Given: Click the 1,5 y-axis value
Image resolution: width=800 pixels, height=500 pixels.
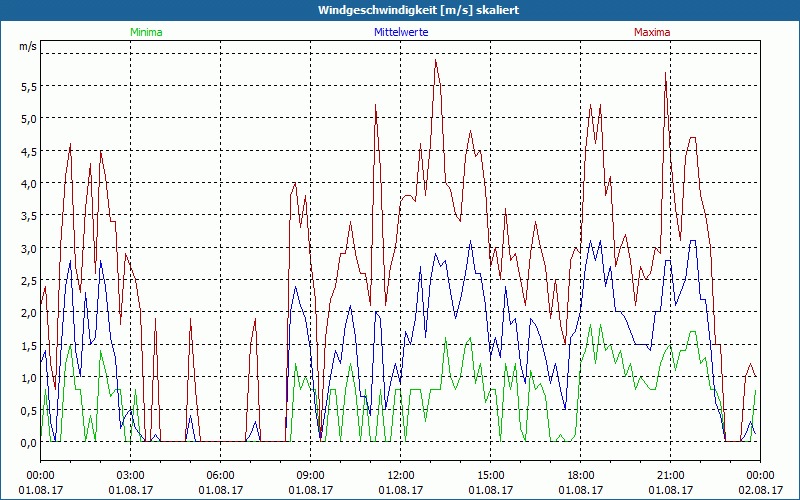Looking at the screenshot, I should tap(29, 346).
